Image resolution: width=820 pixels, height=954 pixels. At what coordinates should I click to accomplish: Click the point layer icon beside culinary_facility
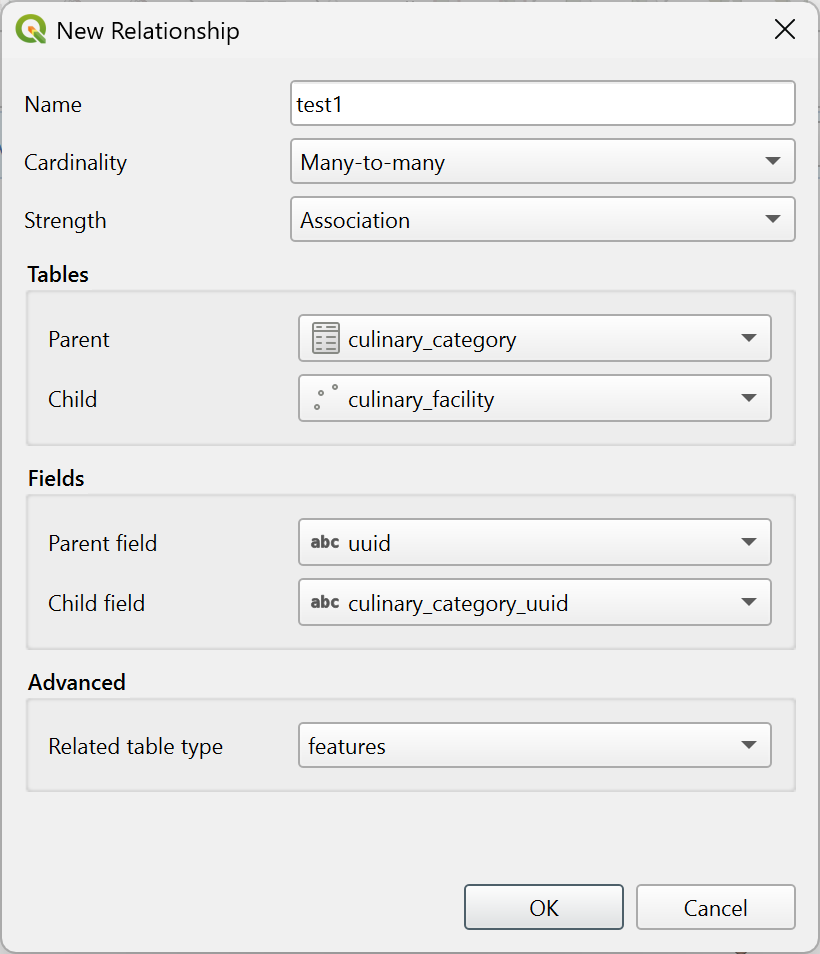point(326,399)
